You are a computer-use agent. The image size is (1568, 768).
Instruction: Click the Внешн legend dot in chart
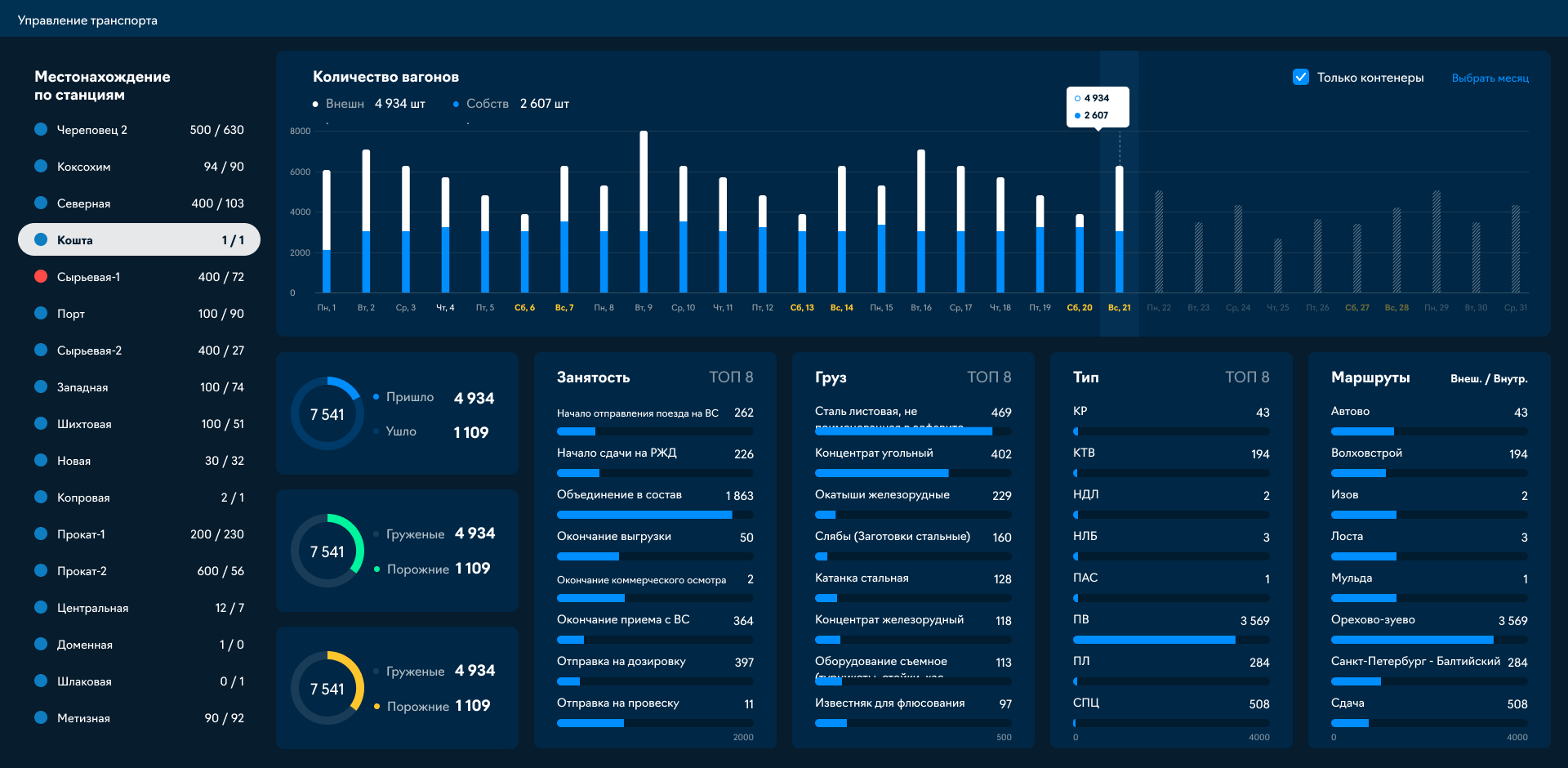pyautogui.click(x=315, y=104)
